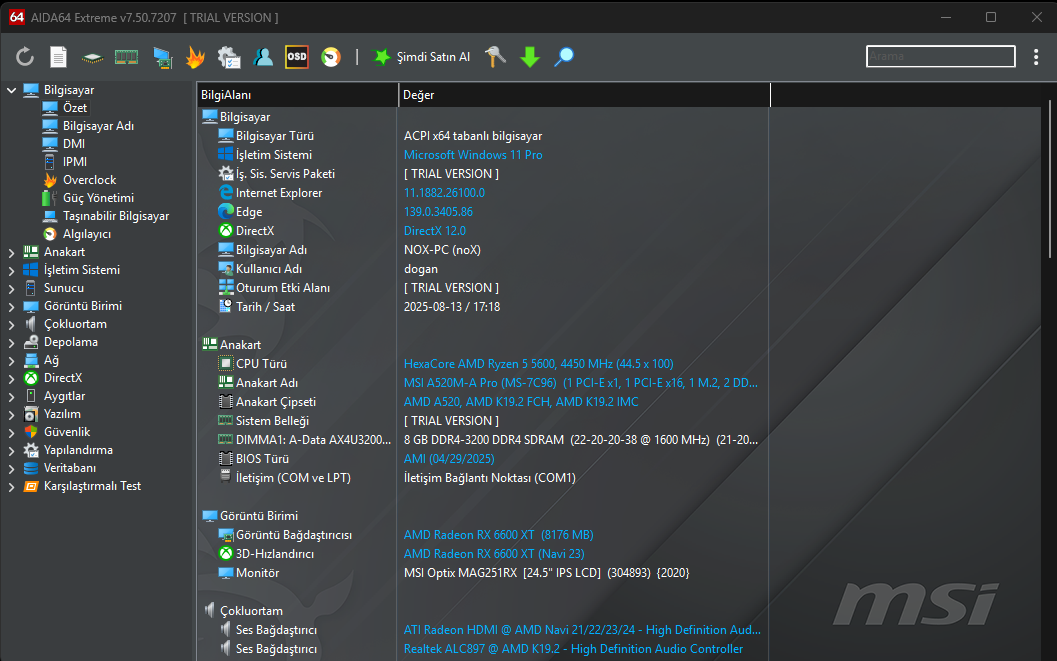The width and height of the screenshot is (1057, 661).
Task: Click the Değer column header
Action: click(584, 95)
